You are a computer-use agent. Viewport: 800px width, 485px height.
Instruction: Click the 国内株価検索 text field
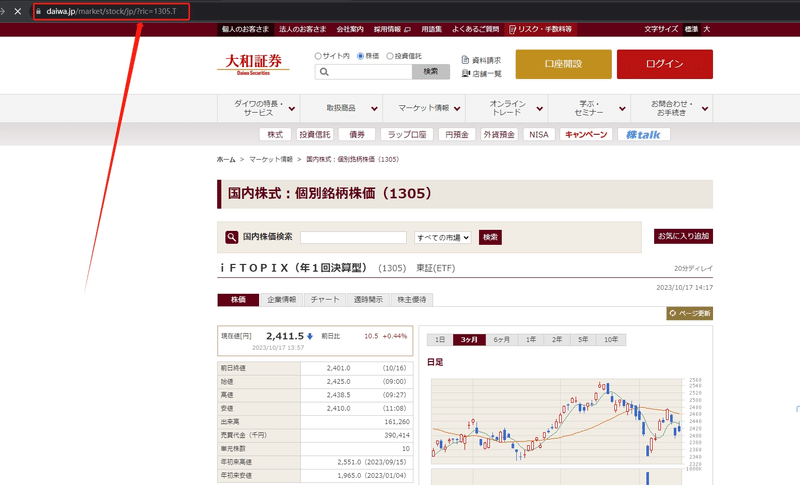click(x=354, y=237)
